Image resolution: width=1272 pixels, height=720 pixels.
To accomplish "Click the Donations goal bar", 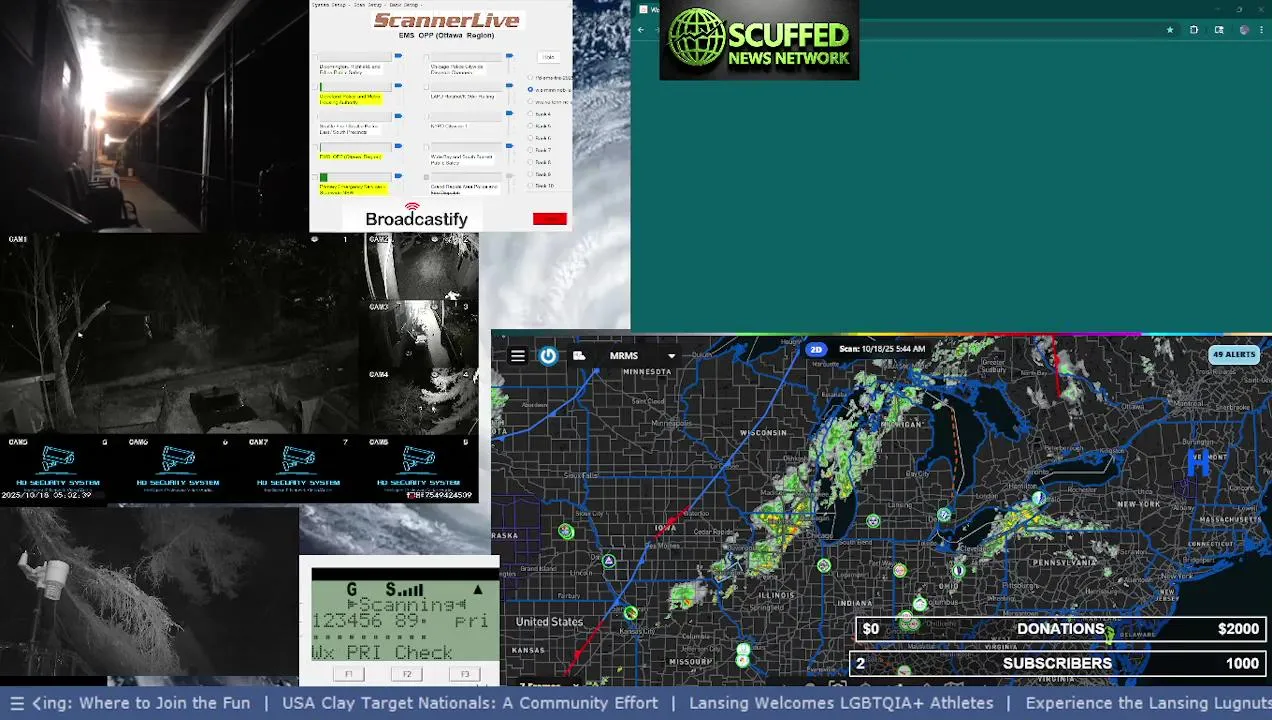I will tap(1060, 629).
